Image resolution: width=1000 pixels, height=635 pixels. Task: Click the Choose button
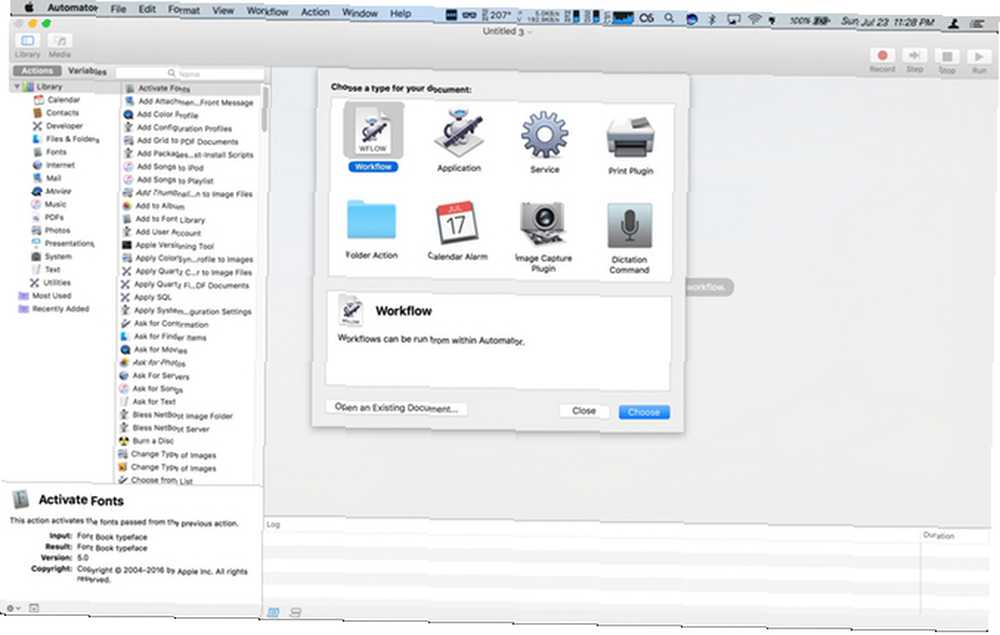click(x=644, y=412)
